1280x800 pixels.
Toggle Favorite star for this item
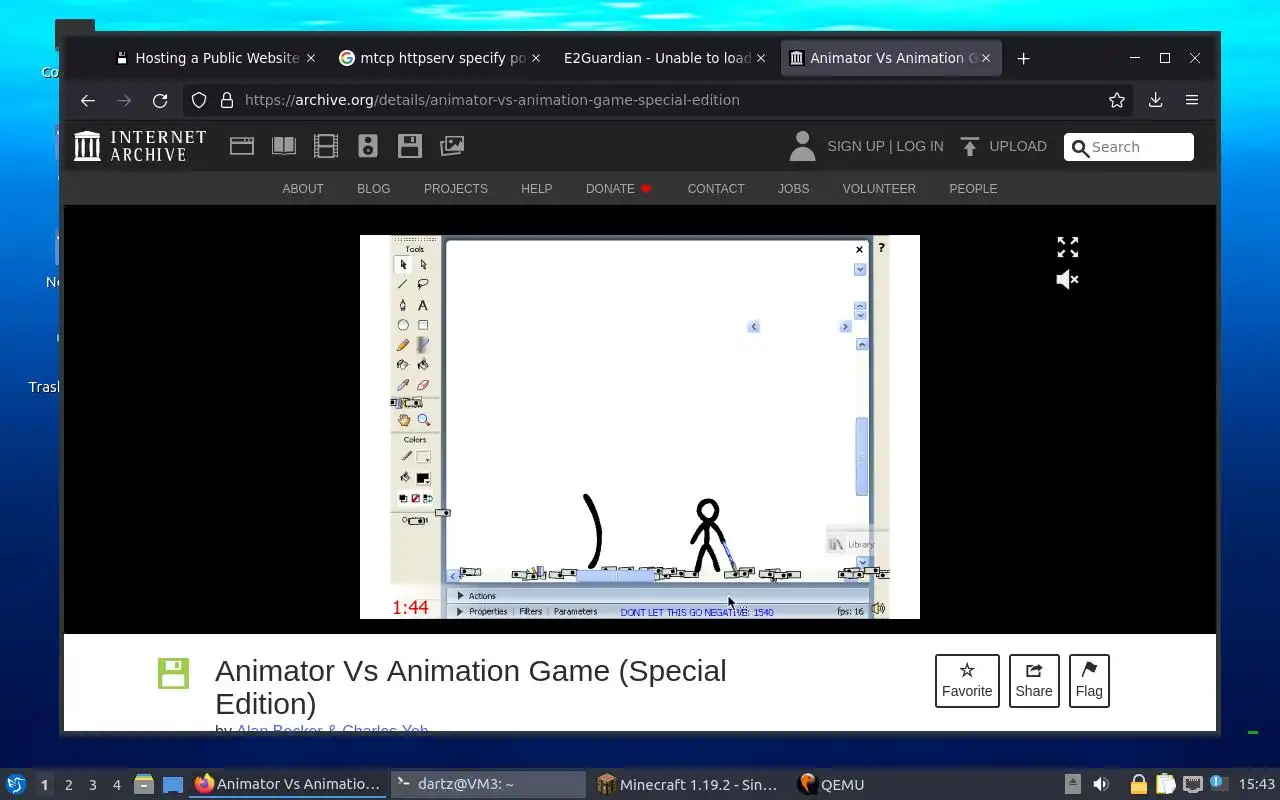click(x=967, y=681)
